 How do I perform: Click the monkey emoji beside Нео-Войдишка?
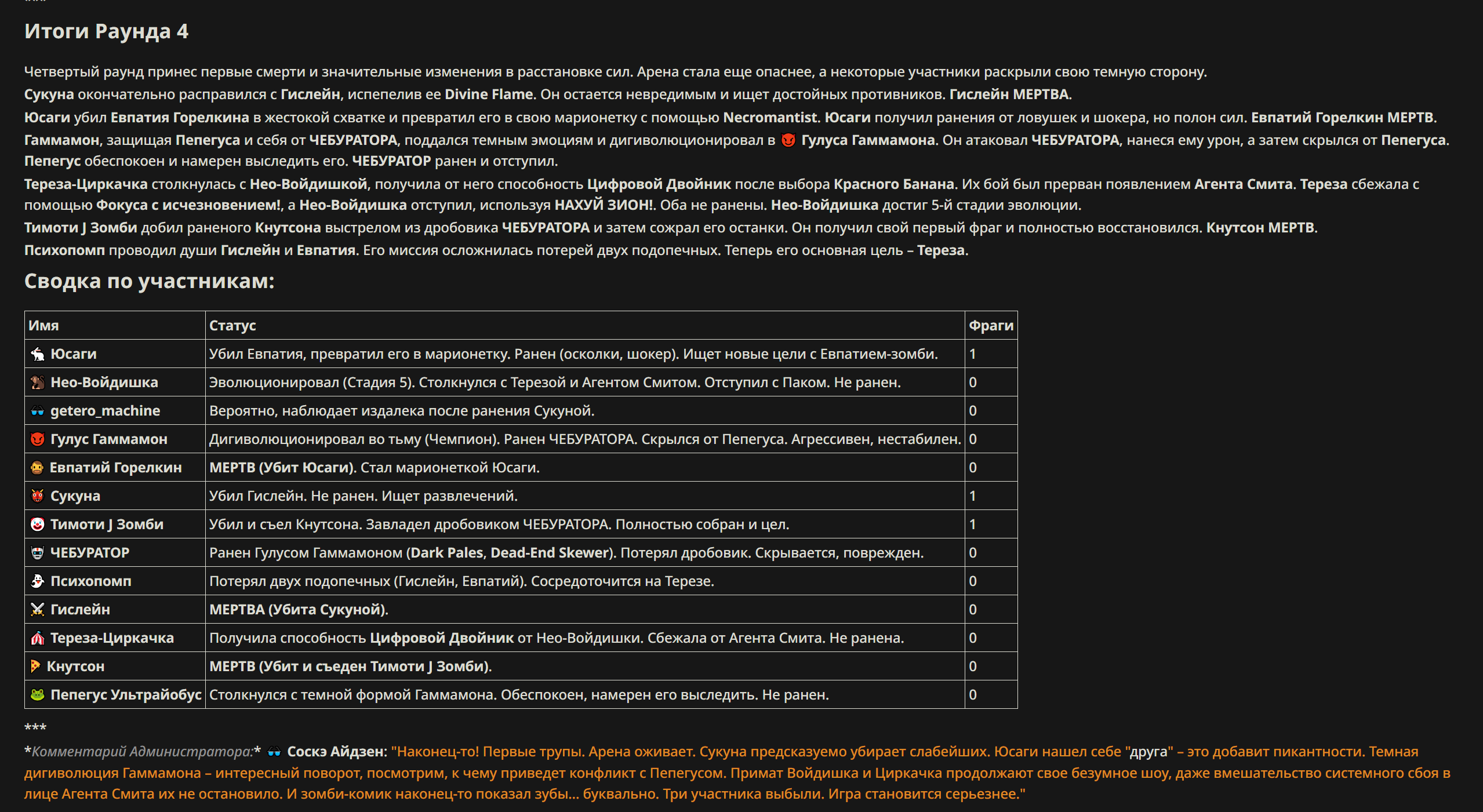pos(38,383)
